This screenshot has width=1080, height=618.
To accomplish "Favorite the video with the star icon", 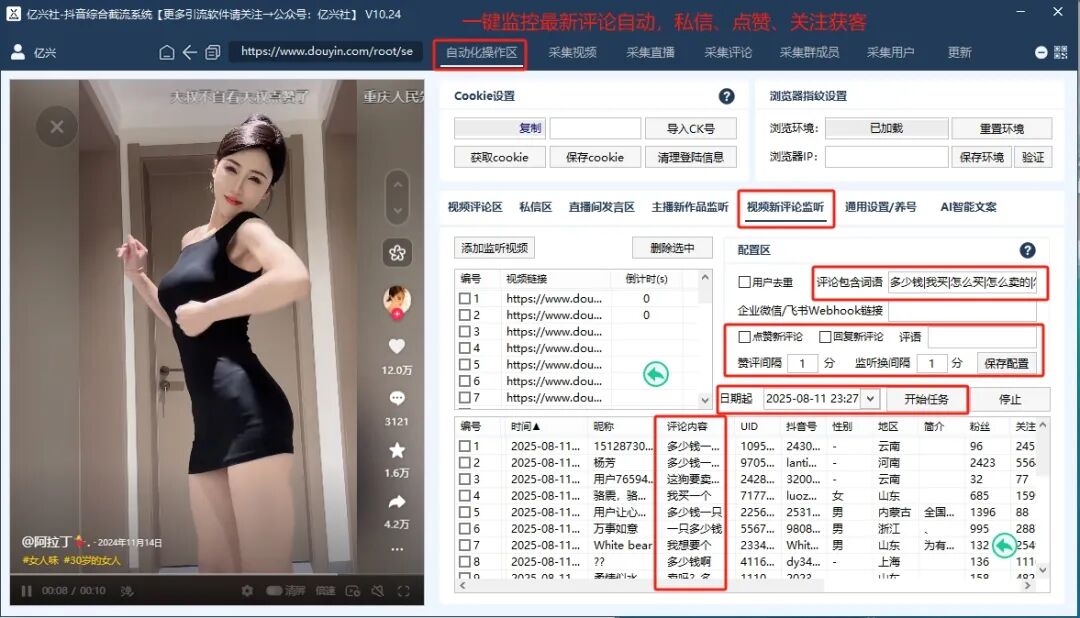I will pyautogui.click(x=397, y=450).
